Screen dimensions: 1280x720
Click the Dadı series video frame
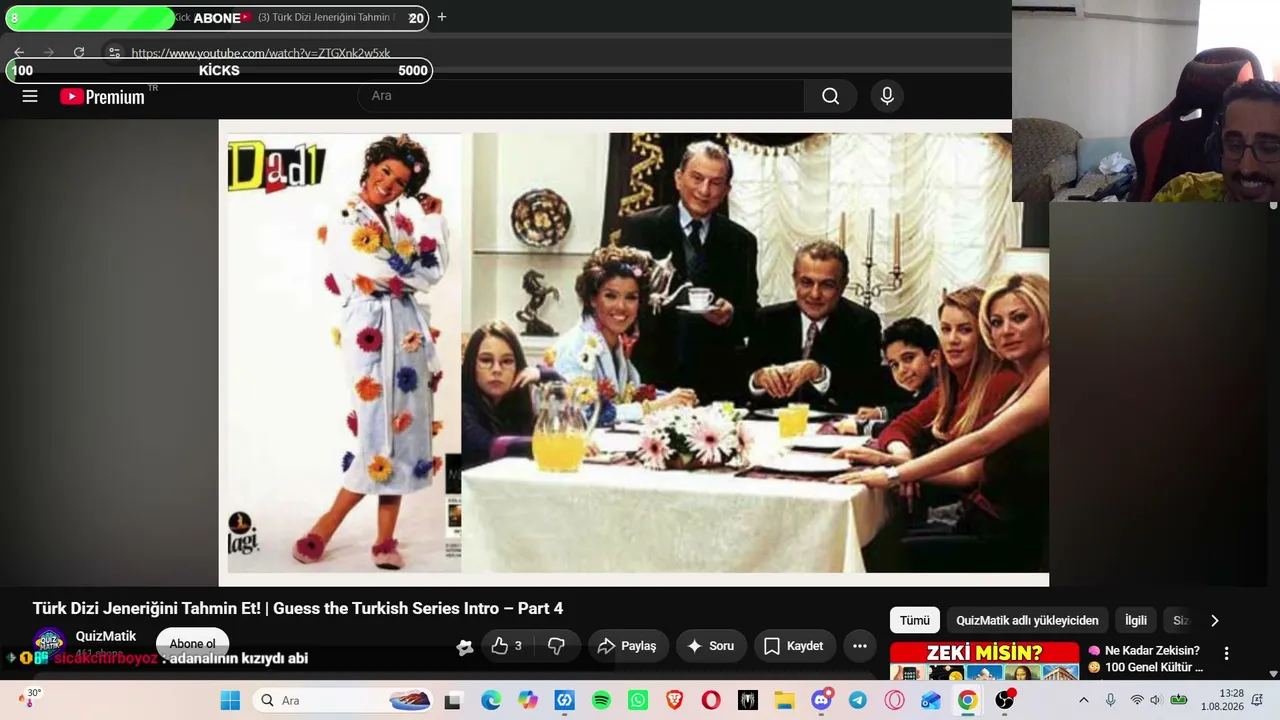(634, 352)
